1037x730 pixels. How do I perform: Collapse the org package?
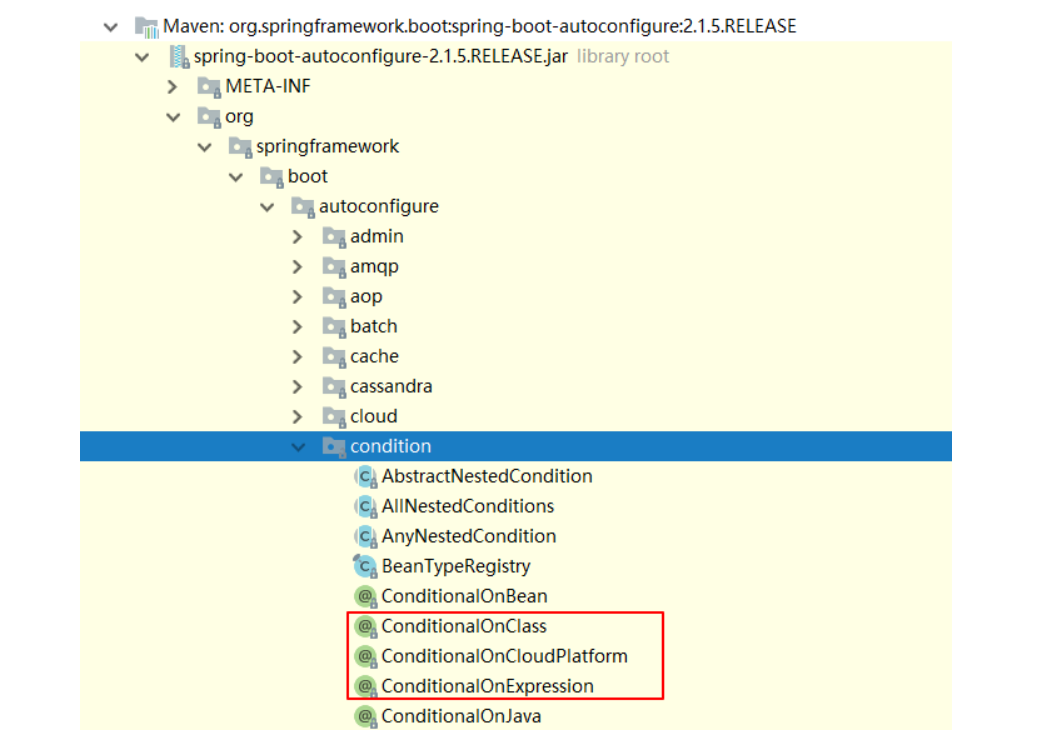(x=173, y=117)
